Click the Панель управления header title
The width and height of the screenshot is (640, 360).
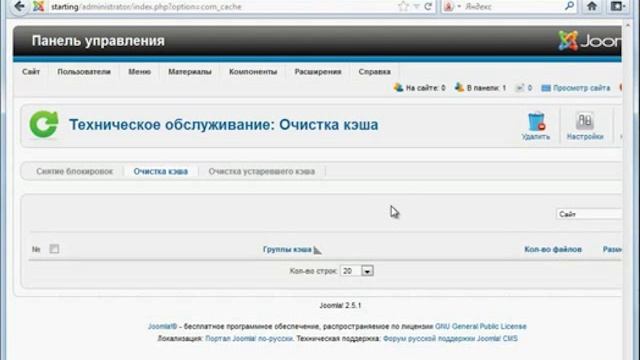click(98, 41)
